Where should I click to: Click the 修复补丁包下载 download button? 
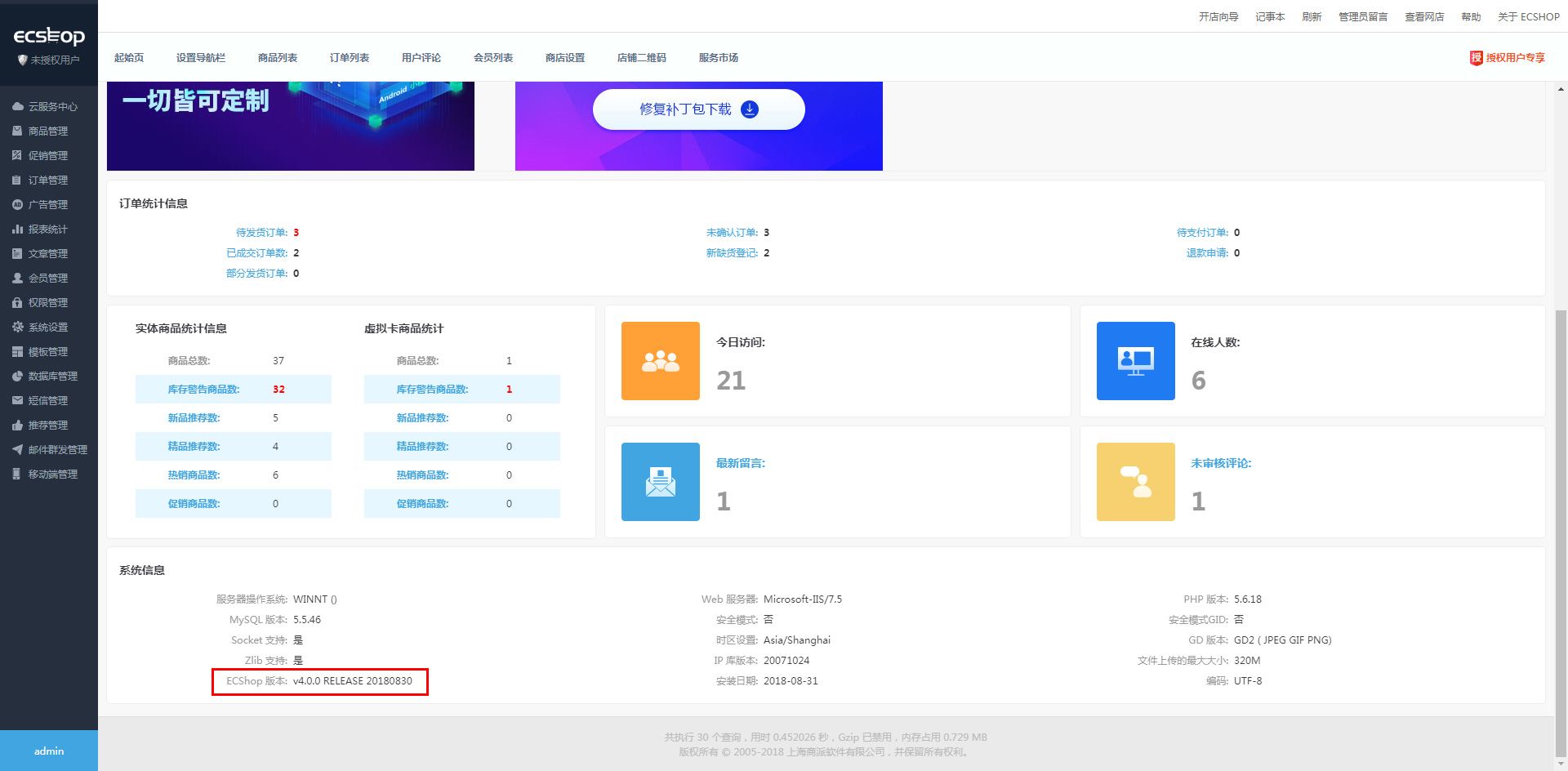(x=699, y=109)
